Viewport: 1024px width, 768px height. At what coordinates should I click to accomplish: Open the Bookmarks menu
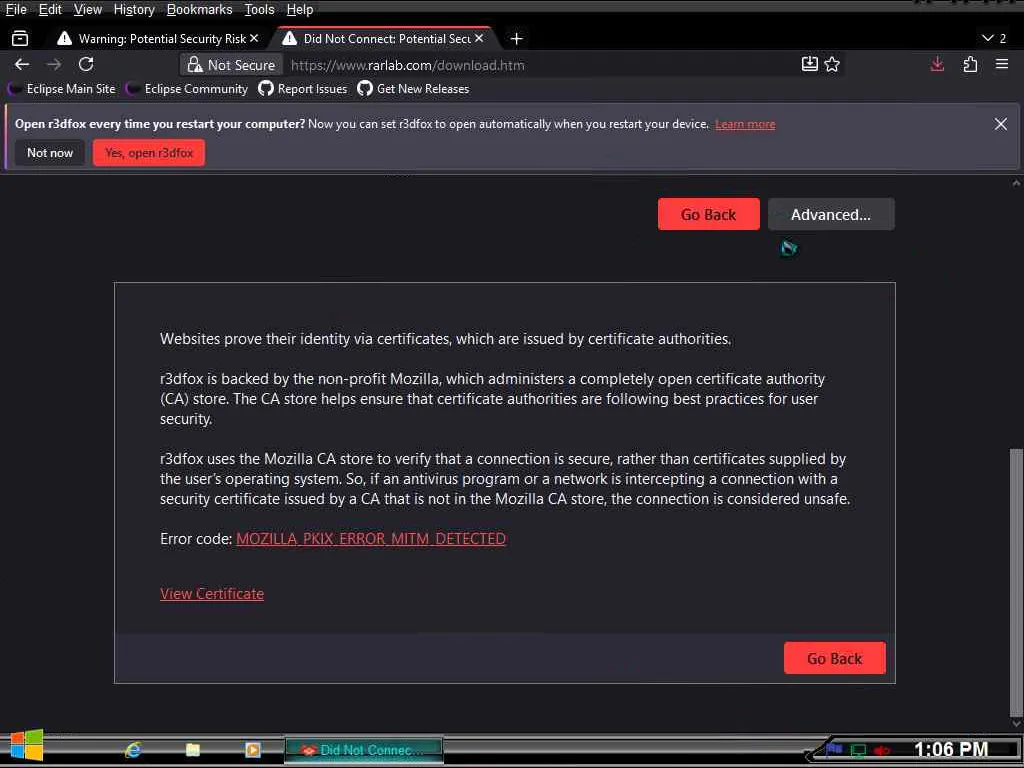(199, 10)
